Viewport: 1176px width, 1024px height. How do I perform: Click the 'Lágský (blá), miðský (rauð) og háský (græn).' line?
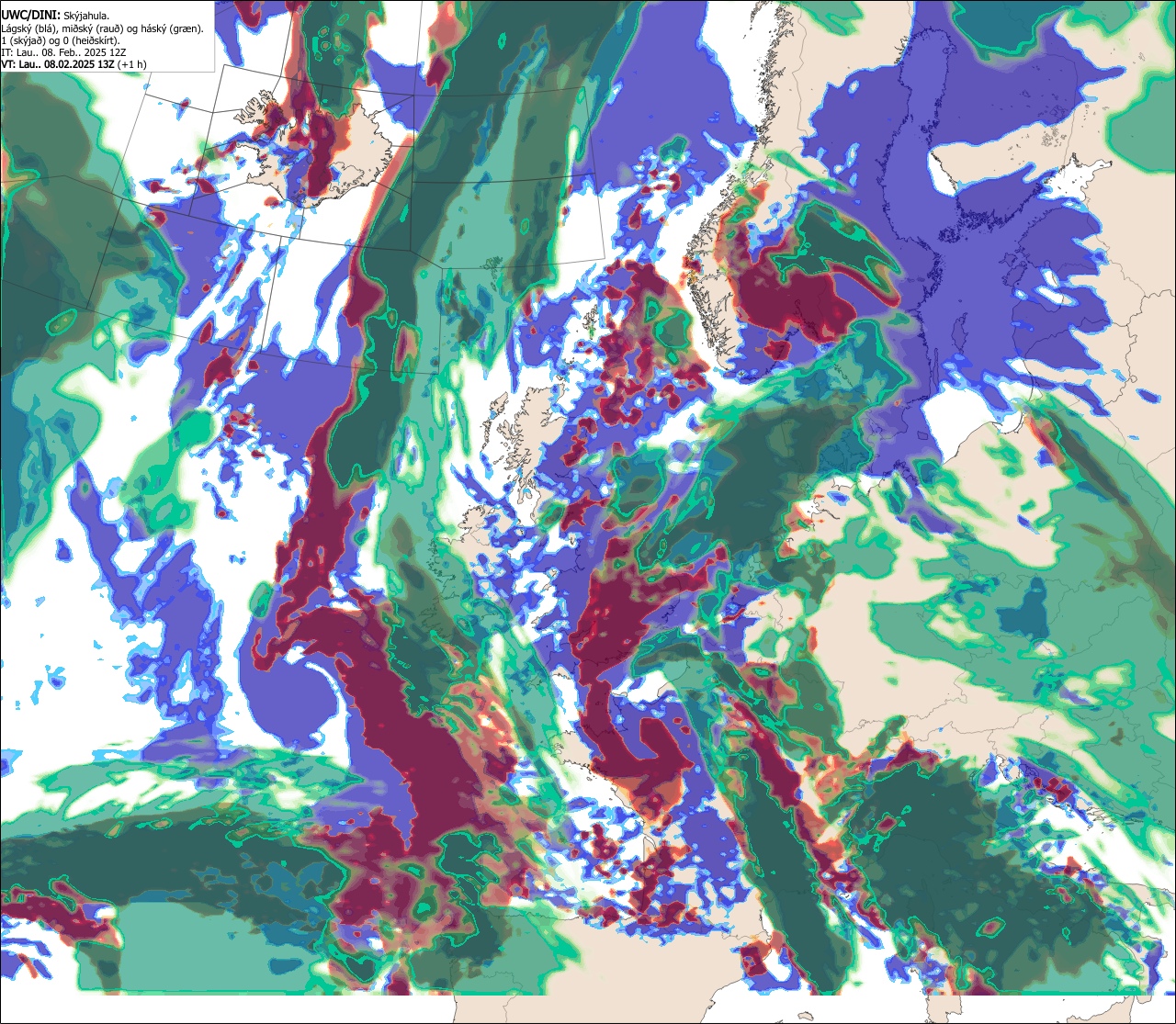tap(103, 28)
